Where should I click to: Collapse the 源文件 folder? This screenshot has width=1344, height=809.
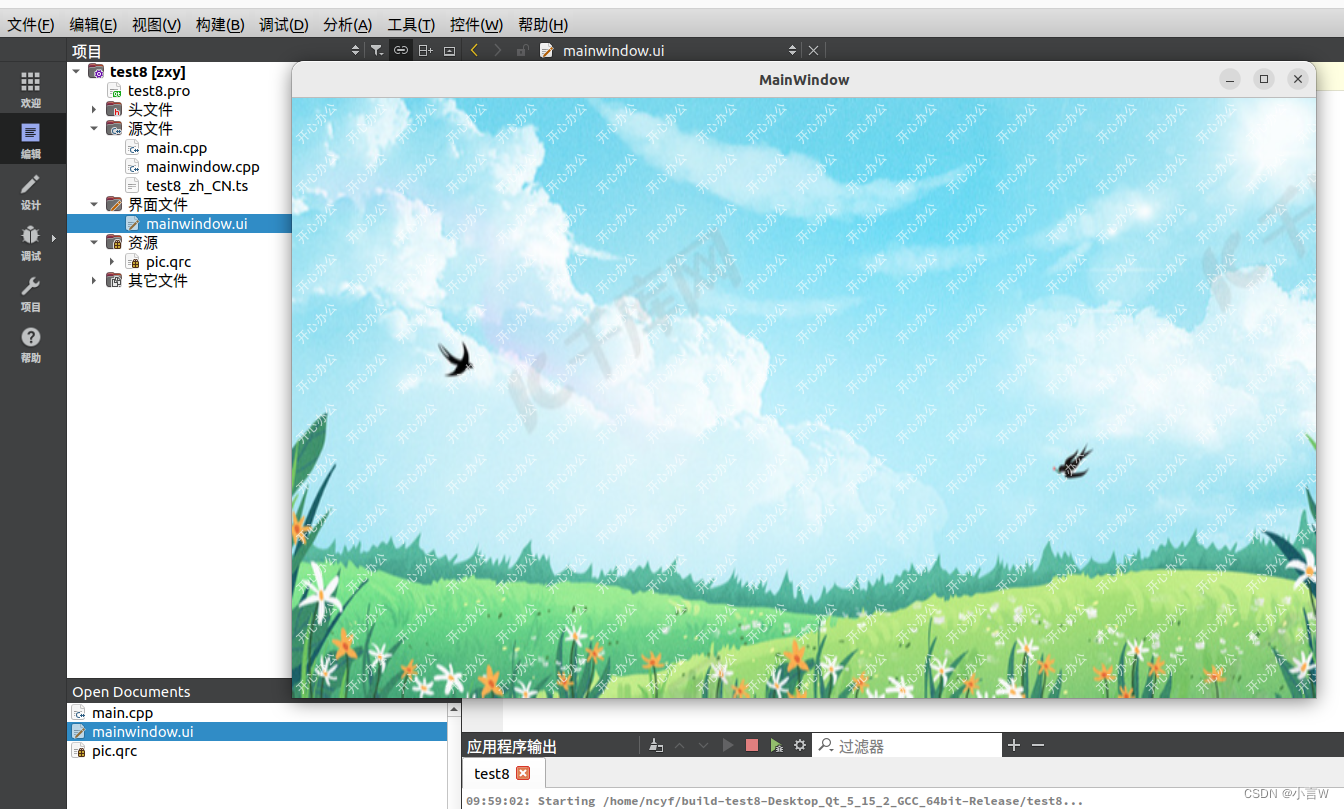click(x=94, y=128)
